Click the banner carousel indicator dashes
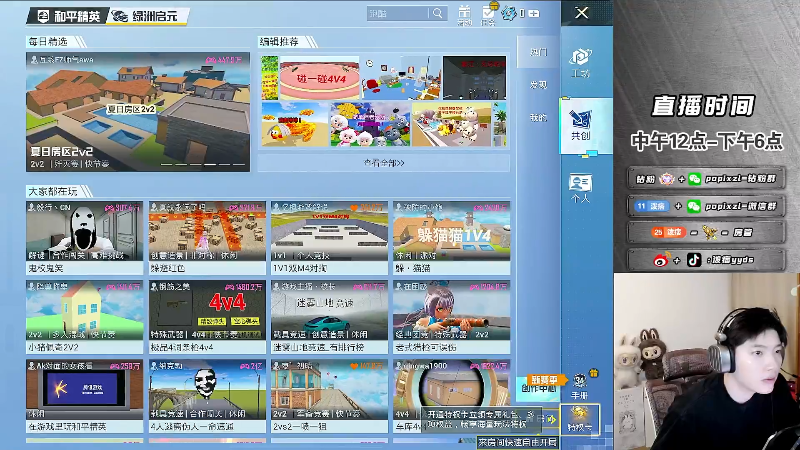This screenshot has width=800, height=450. click(203, 164)
